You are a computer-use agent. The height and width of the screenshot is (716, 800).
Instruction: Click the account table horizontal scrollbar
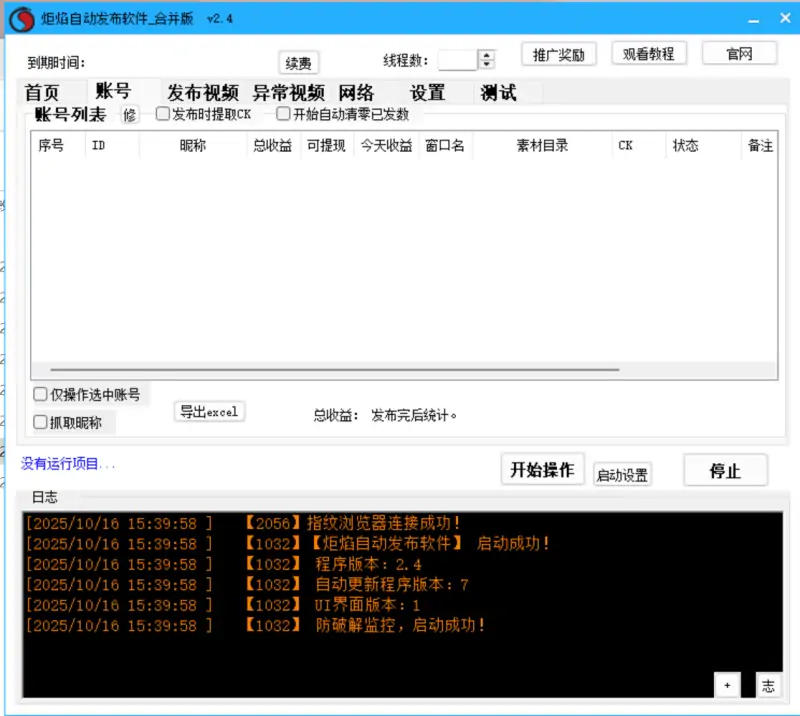coord(334,369)
